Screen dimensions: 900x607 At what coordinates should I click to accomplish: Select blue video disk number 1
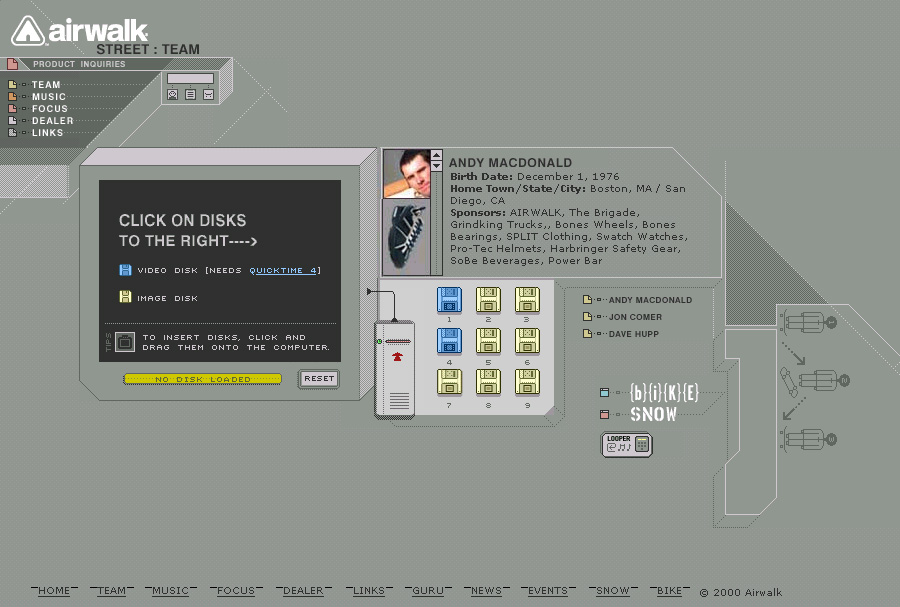[449, 299]
